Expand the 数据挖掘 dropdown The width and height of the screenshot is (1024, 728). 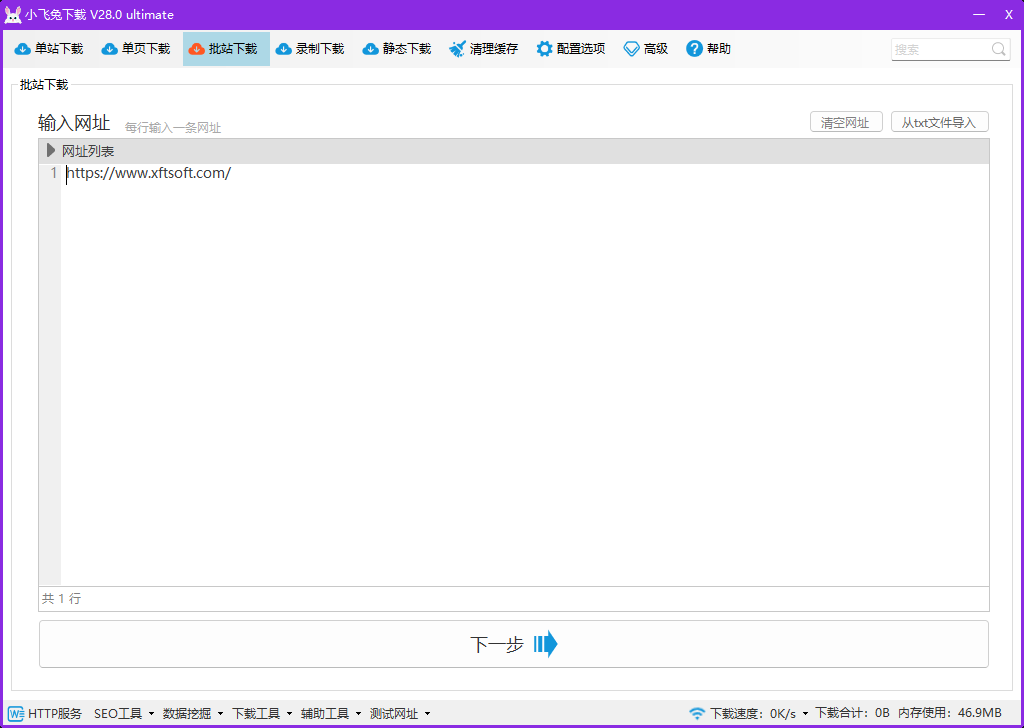(192, 713)
